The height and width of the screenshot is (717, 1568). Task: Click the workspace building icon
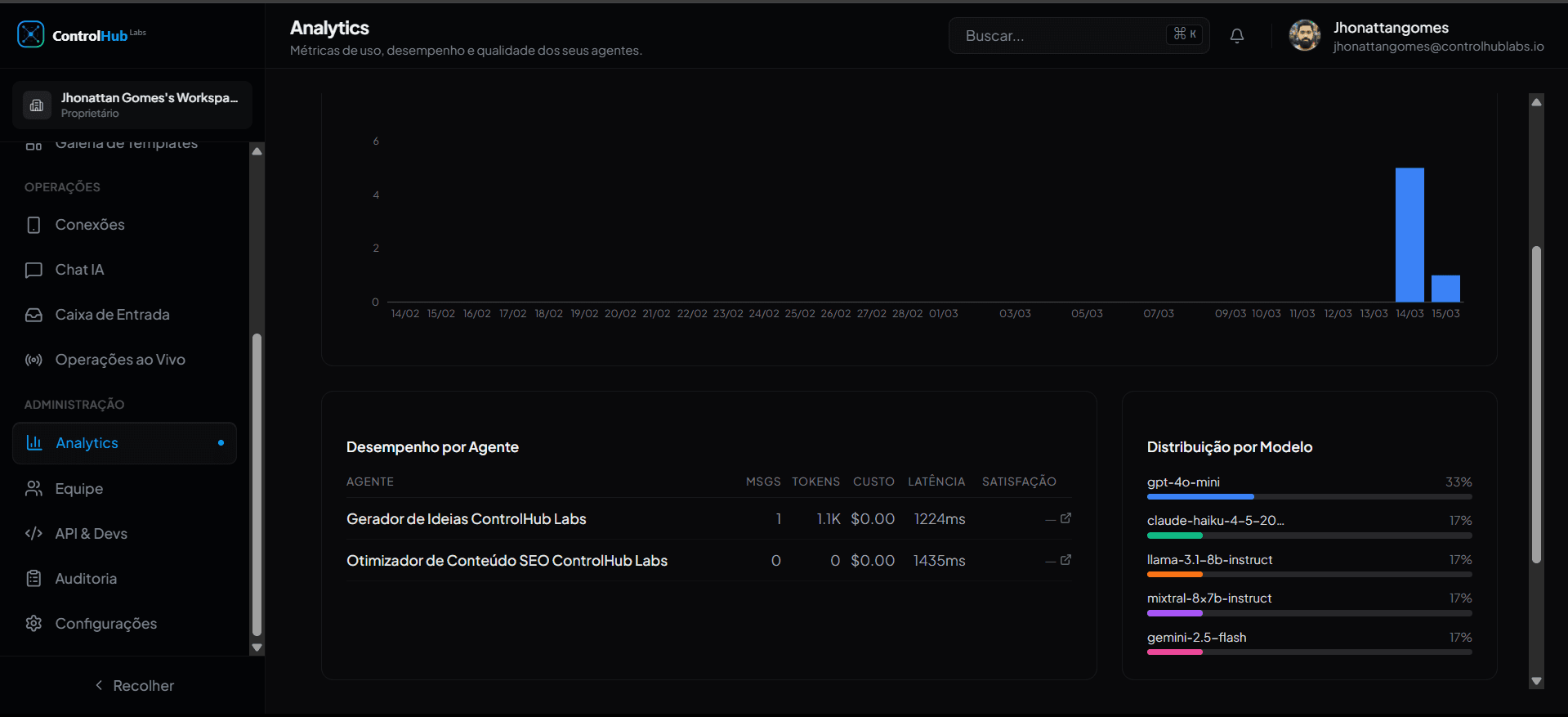37,105
